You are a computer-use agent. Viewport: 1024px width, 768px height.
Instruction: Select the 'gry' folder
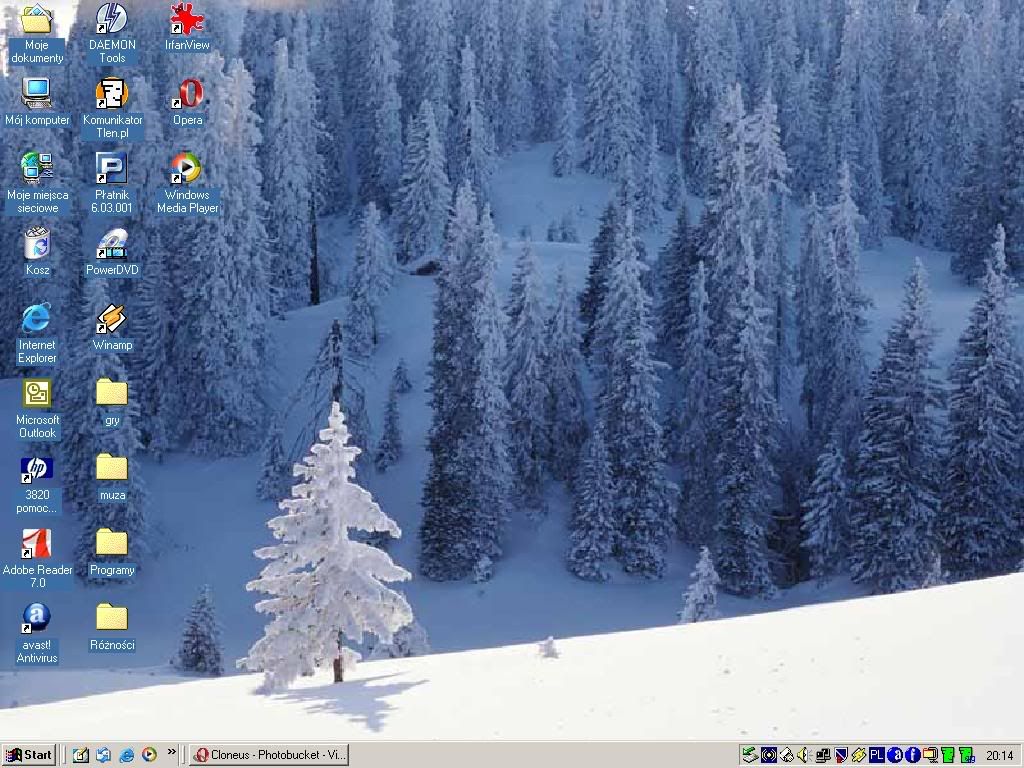tap(112, 395)
